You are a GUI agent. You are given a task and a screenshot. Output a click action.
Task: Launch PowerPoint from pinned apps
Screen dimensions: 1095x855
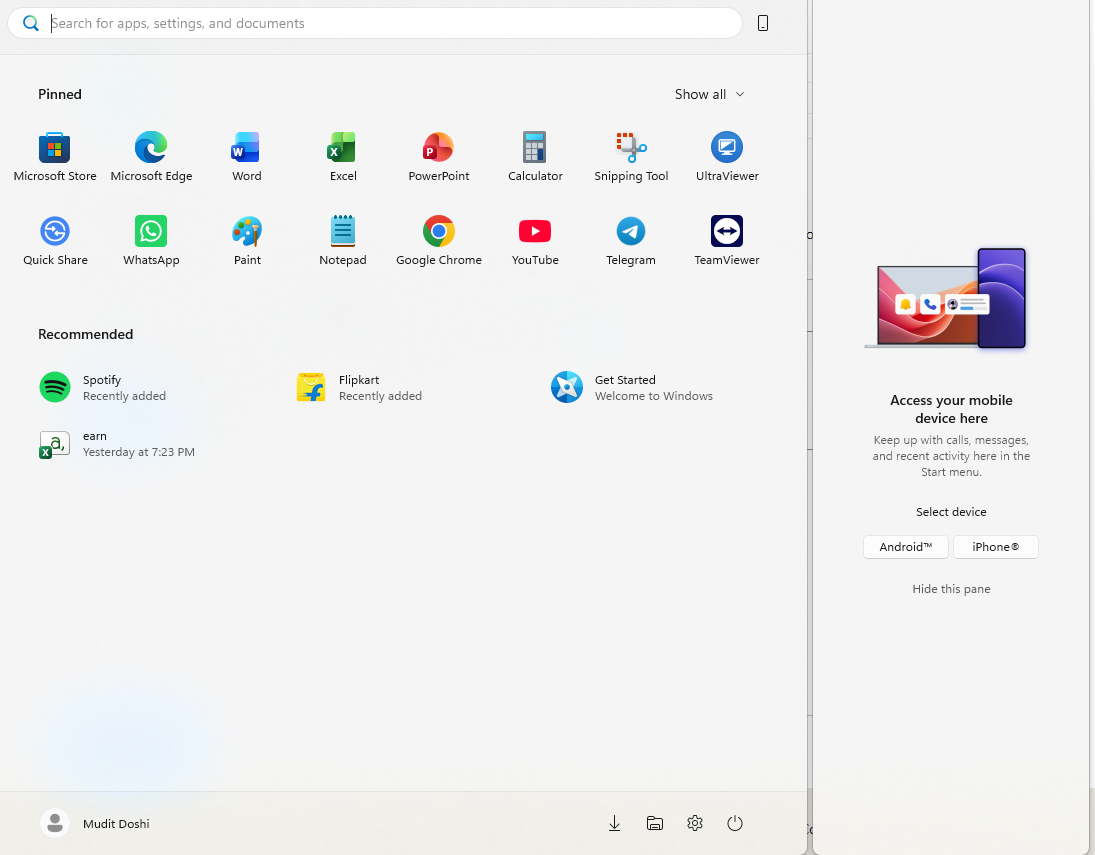pyautogui.click(x=439, y=157)
